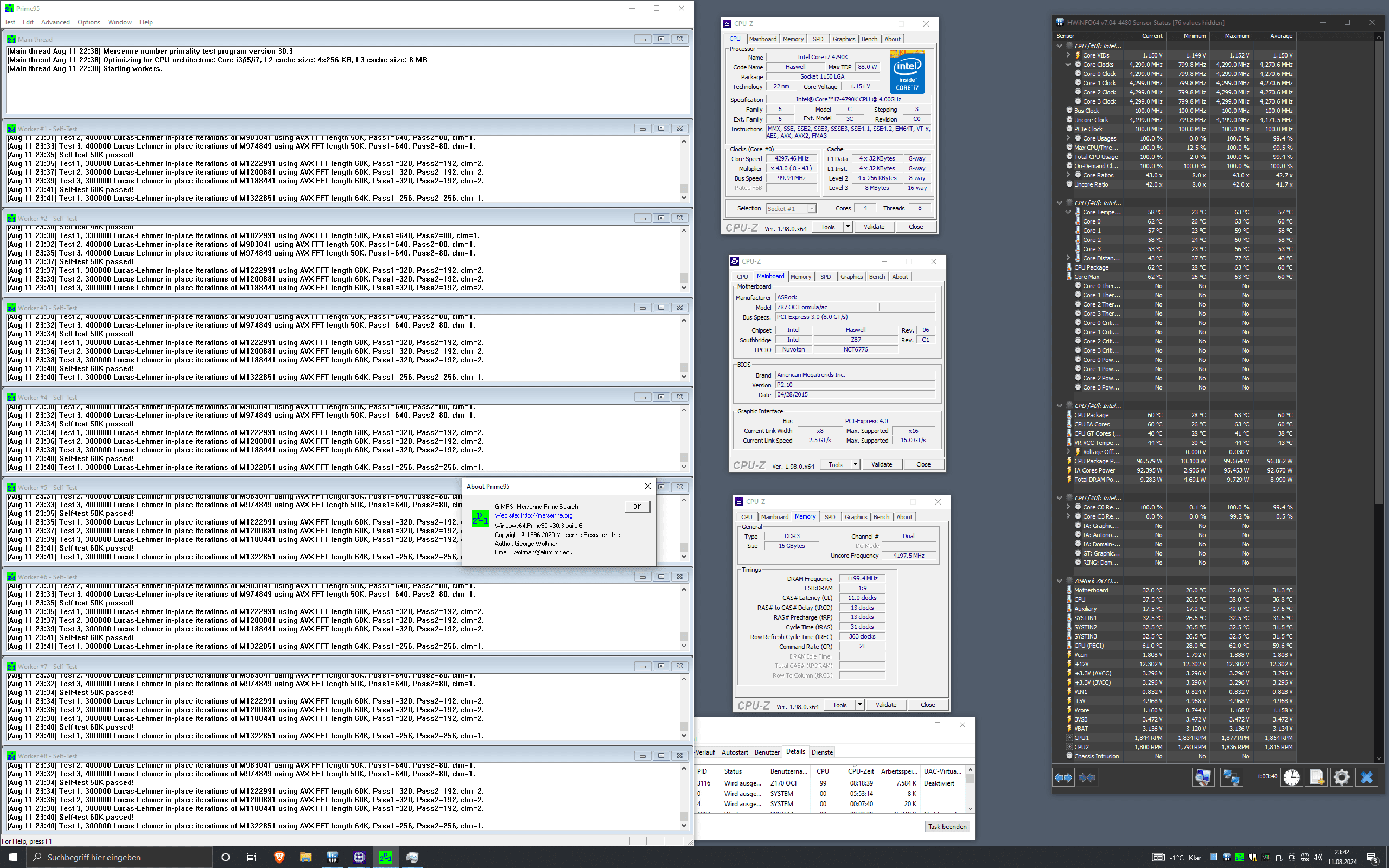Start HWiNFO sensor logging sheet icon

1316,777
